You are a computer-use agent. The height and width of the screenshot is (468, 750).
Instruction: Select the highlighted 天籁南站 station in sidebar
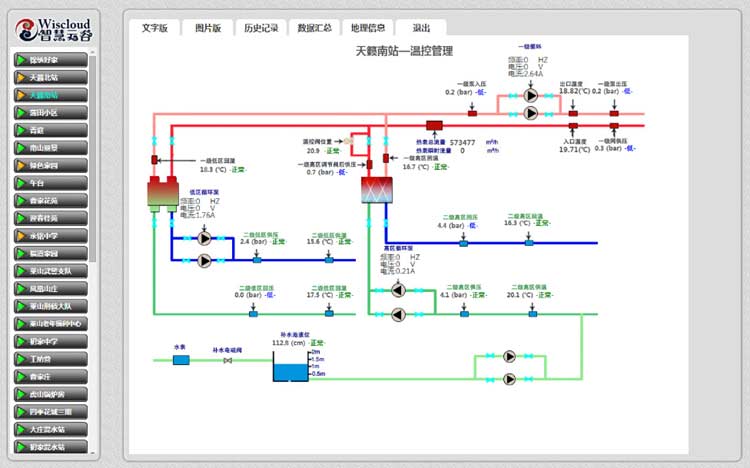point(50,95)
